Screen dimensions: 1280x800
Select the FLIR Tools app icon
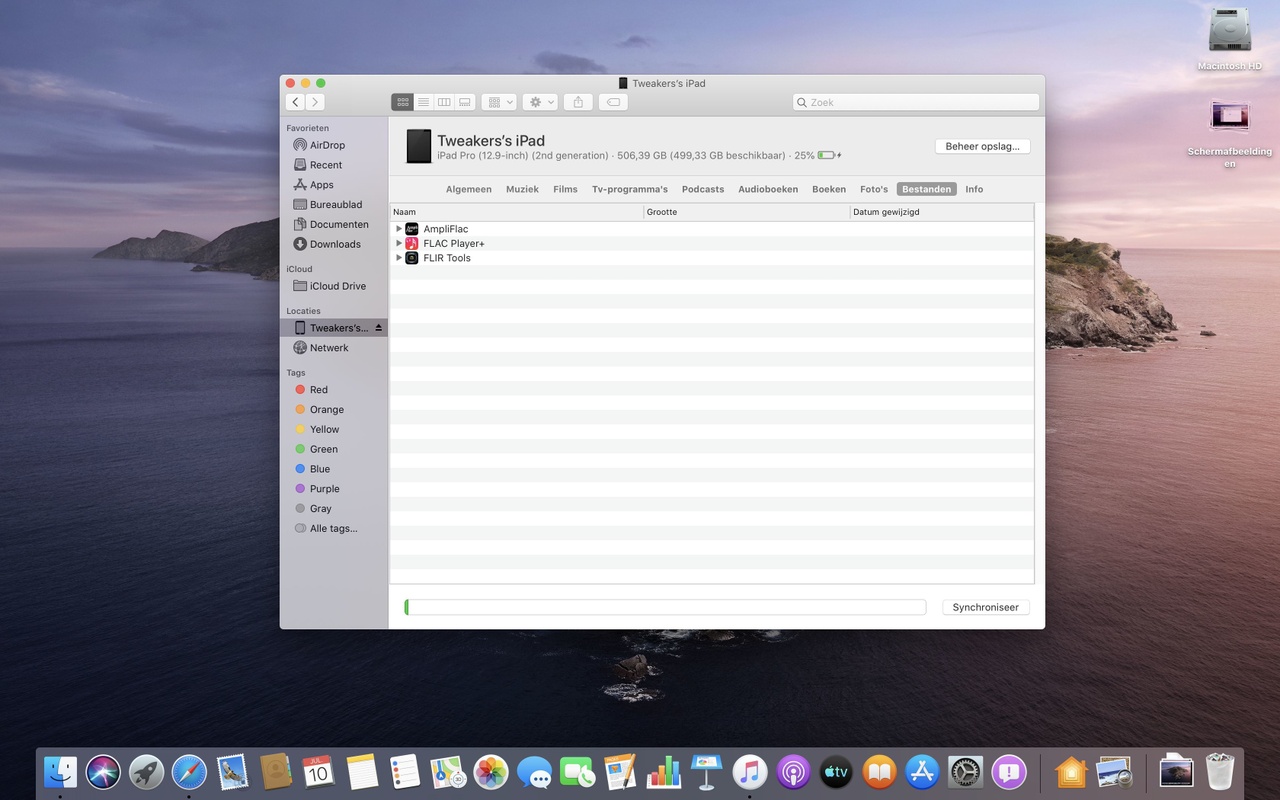412,258
